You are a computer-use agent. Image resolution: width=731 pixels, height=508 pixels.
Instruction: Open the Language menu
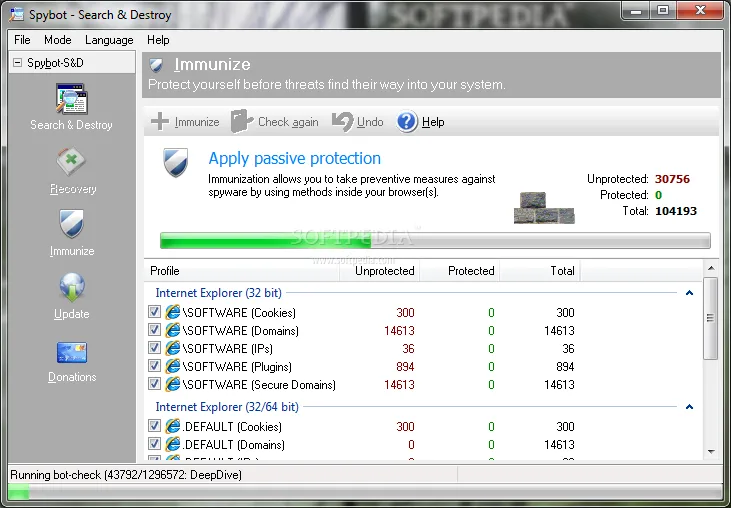click(109, 40)
